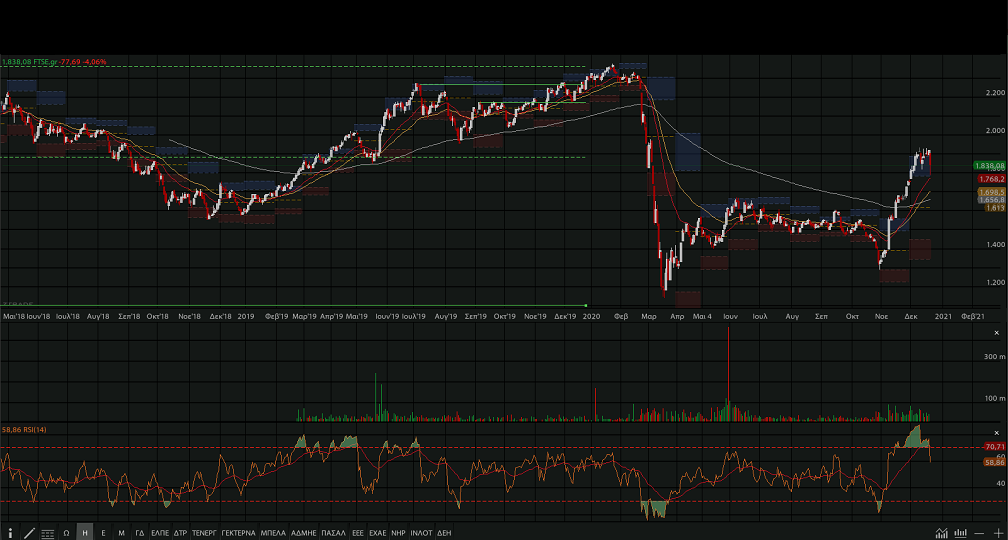This screenshot has height=540, width=1008.
Task: Load the ΠΑΣΑΛ stock chart
Action: coord(334,533)
